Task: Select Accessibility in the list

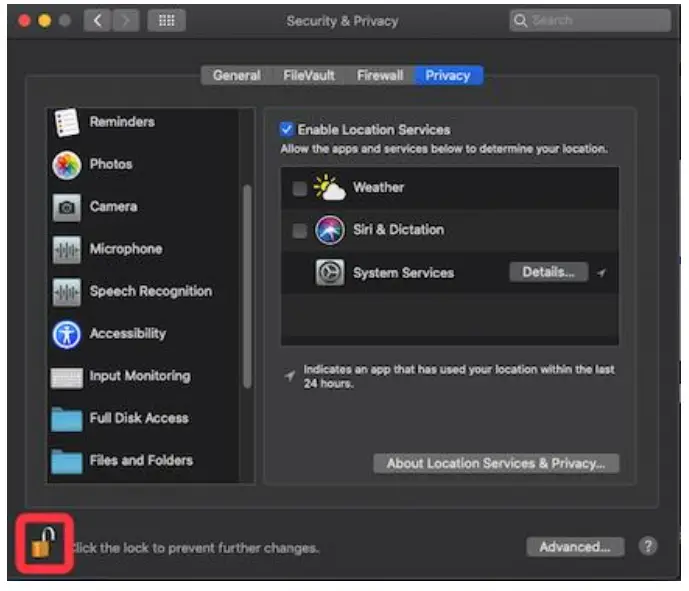Action: pos(128,333)
